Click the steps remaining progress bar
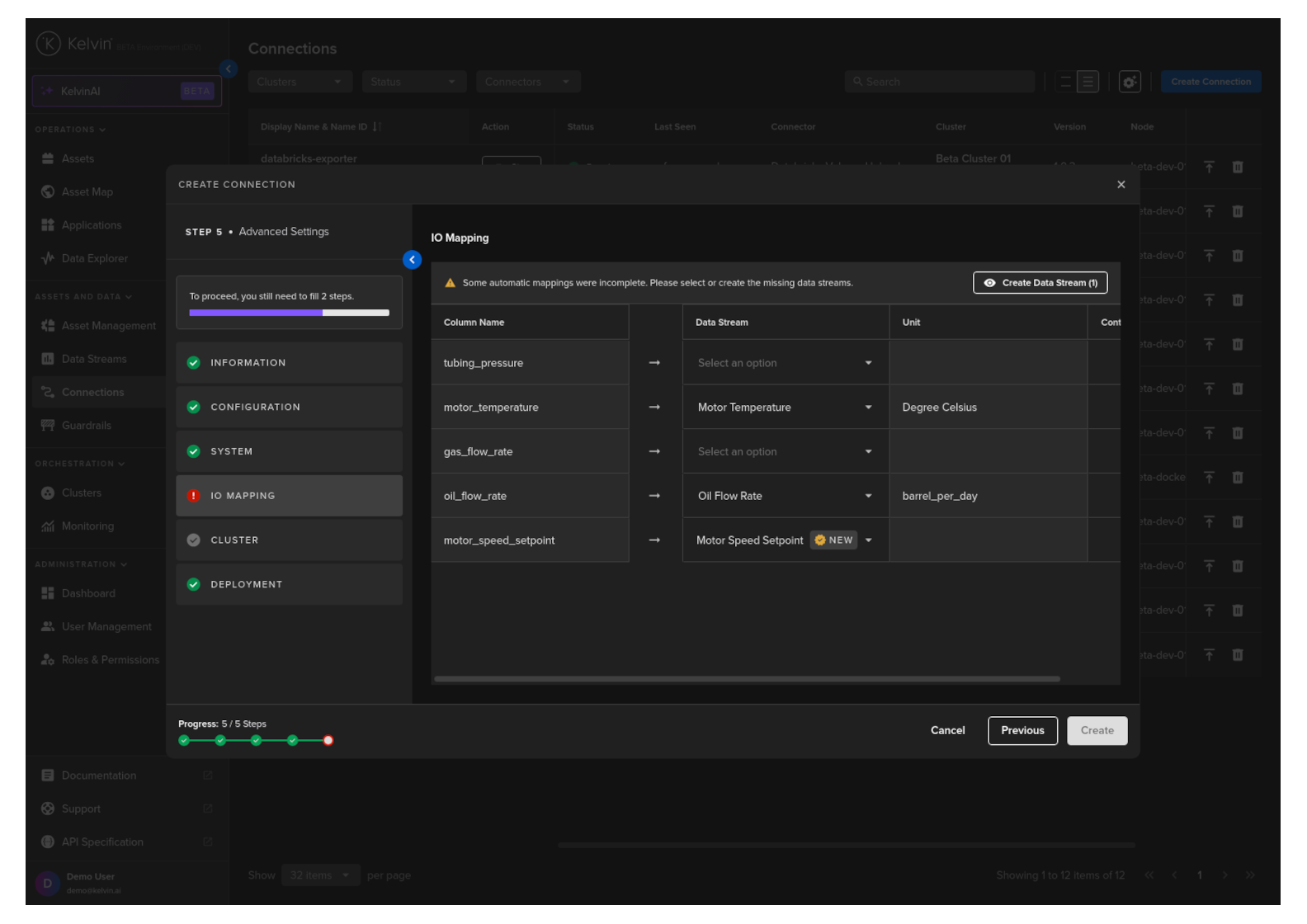 tap(289, 313)
